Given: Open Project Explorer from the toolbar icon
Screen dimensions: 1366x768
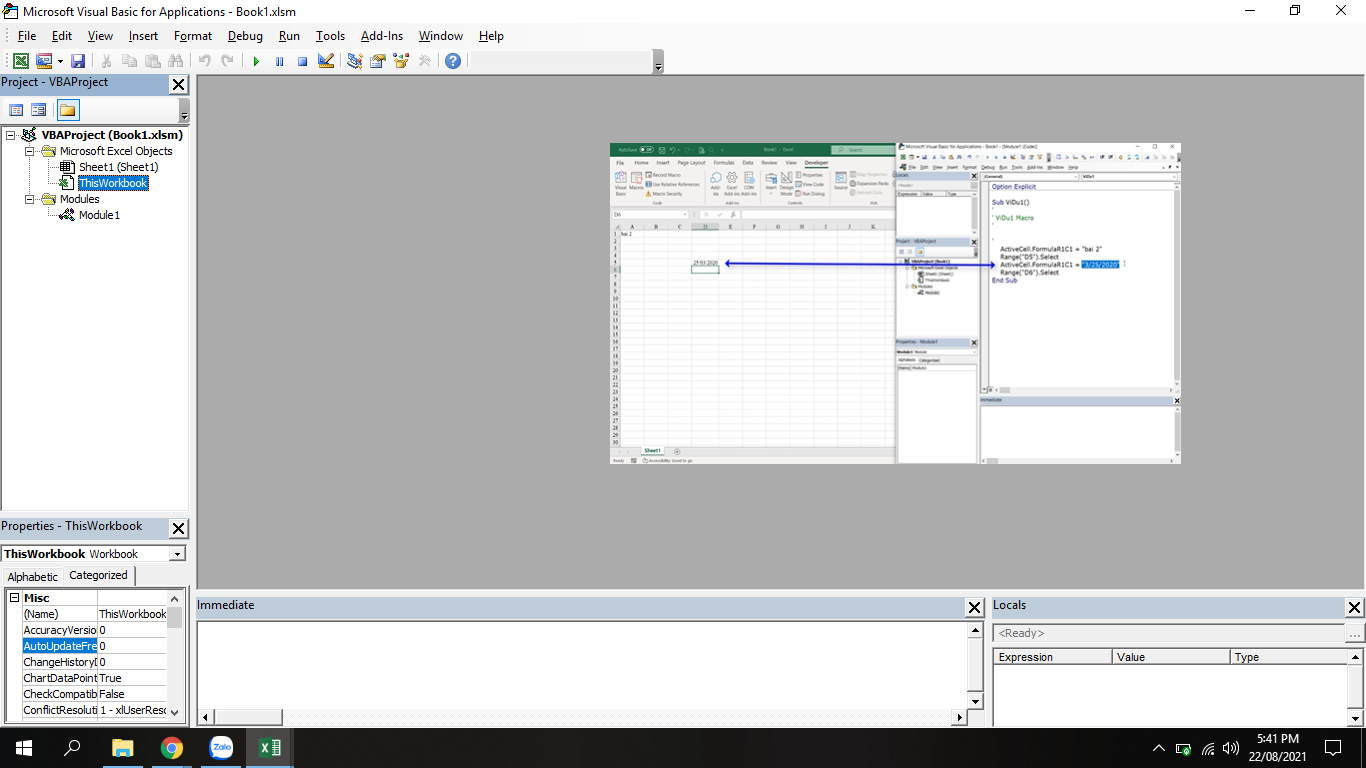Looking at the screenshot, I should (x=355, y=61).
